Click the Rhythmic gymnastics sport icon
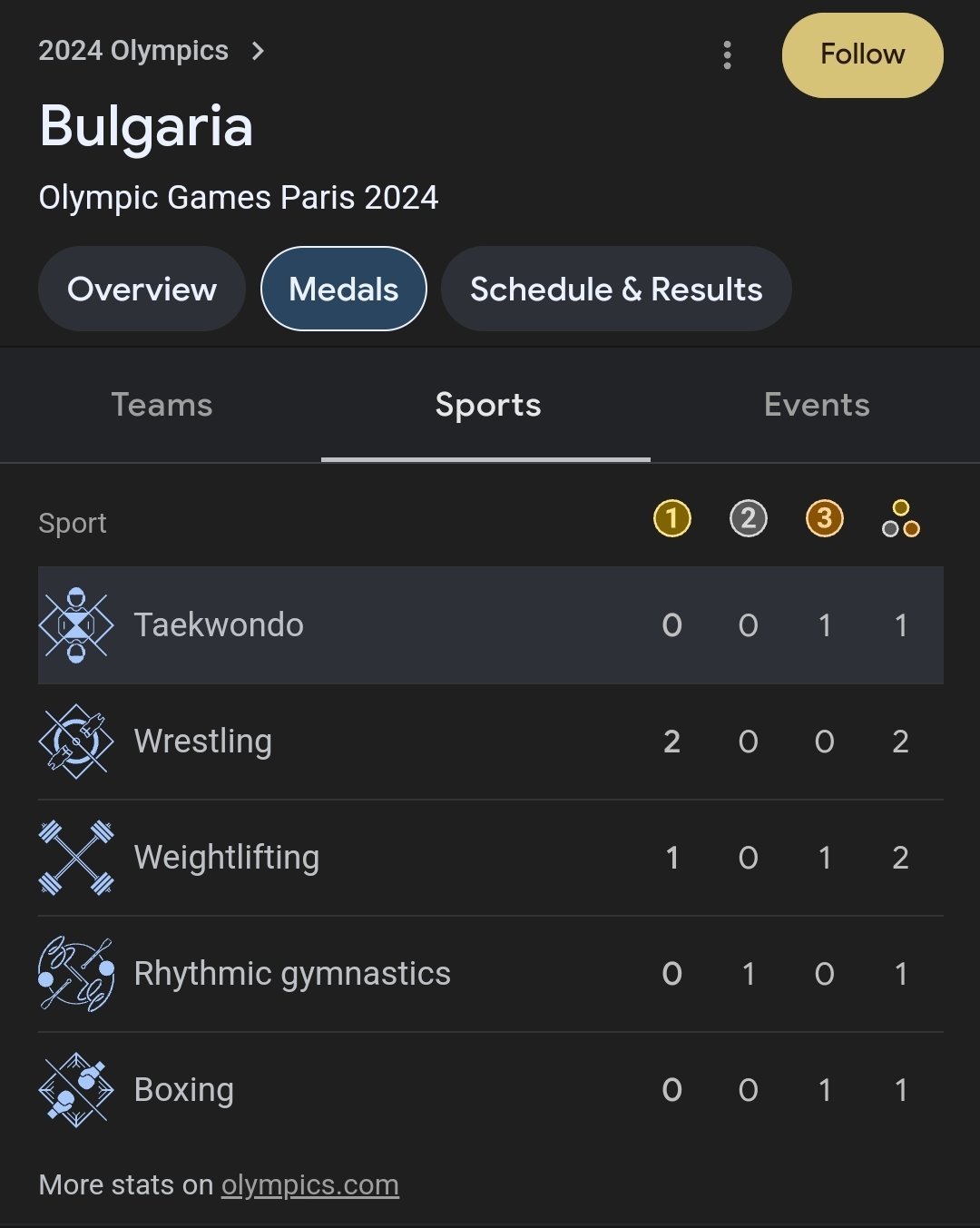Viewport: 980px width, 1228px height. pos(76,974)
